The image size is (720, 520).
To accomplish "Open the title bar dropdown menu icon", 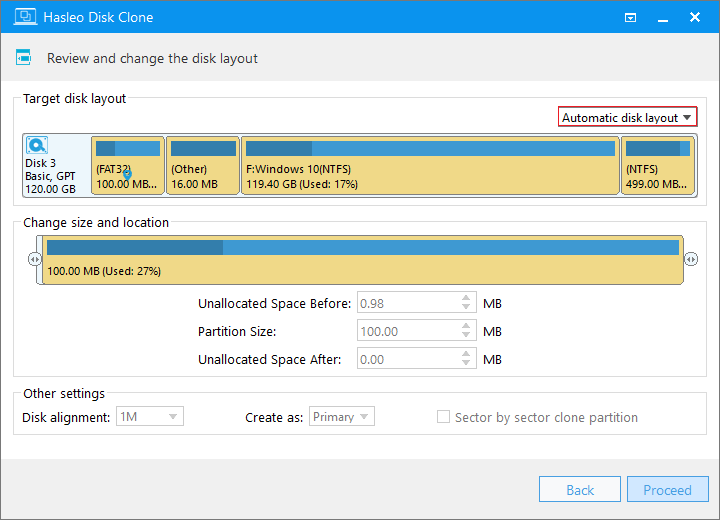I will pos(630,17).
